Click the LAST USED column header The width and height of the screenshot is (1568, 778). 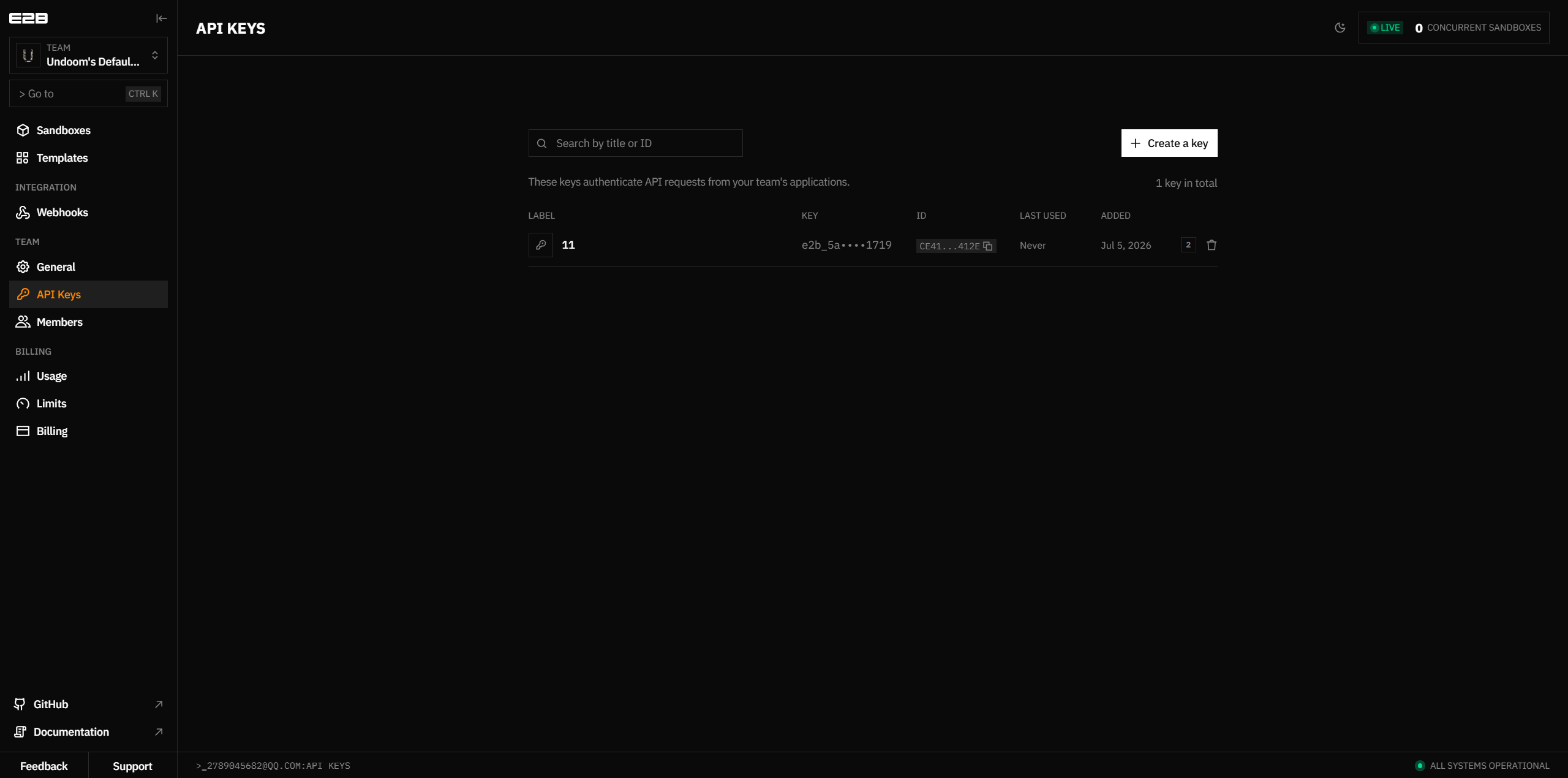(x=1042, y=216)
